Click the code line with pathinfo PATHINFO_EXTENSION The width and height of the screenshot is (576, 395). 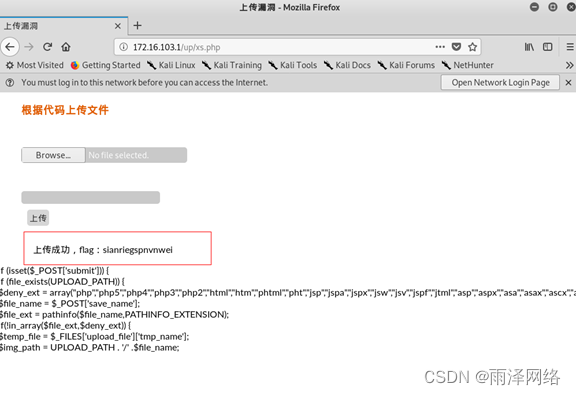114,315
